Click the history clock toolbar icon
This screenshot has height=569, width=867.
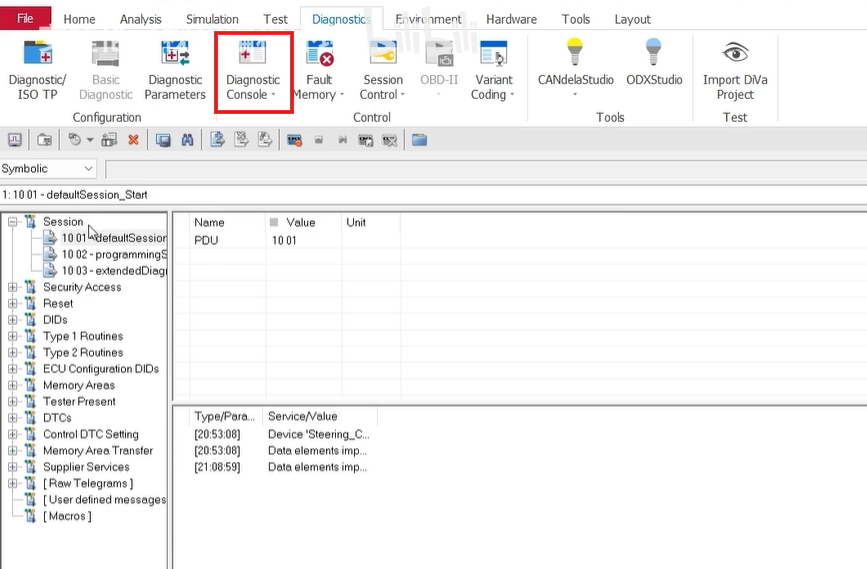click(75, 139)
